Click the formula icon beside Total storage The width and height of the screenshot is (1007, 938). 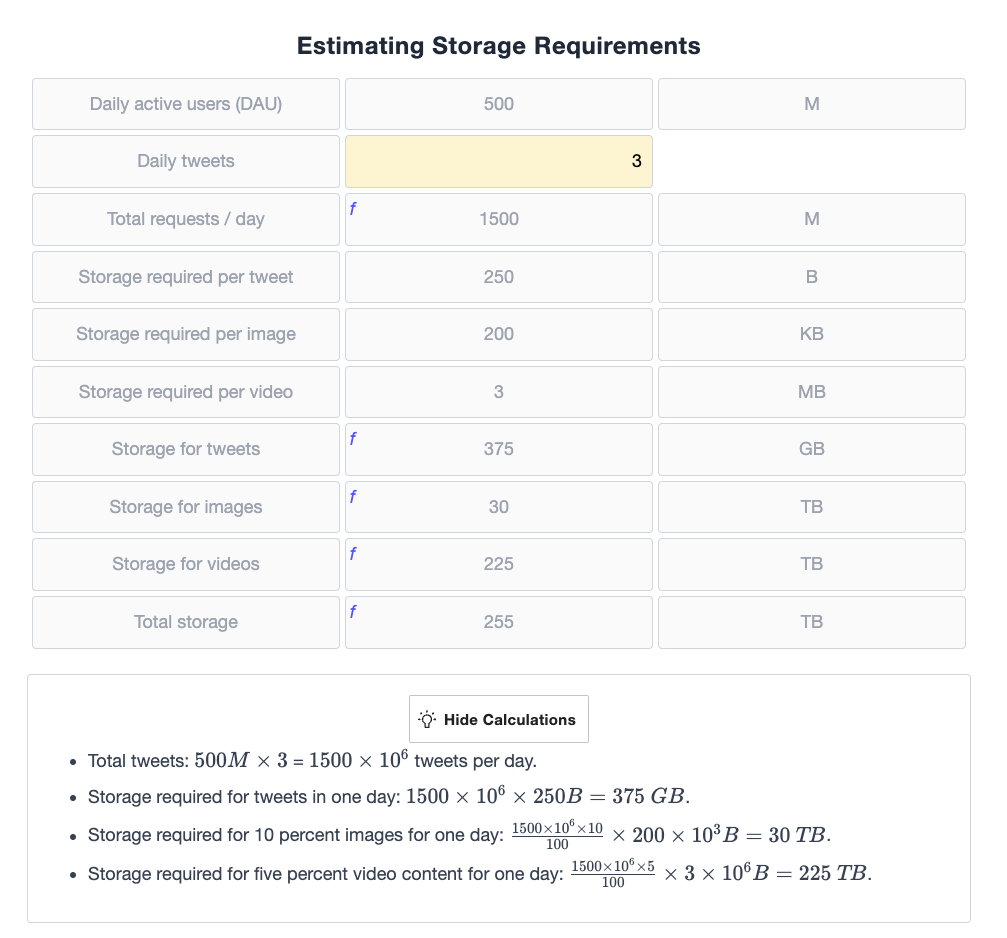pos(353,611)
